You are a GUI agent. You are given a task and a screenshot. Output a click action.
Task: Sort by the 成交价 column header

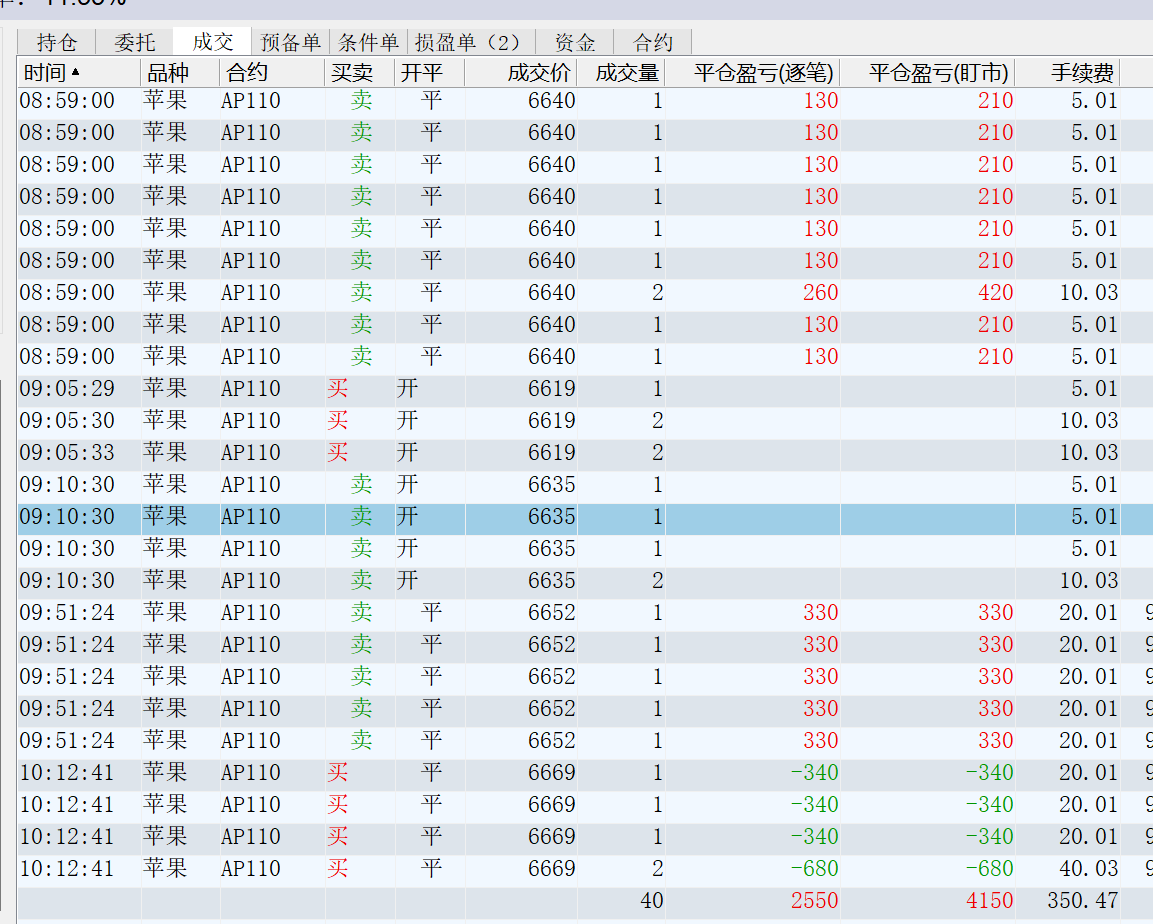pyautogui.click(x=539, y=73)
